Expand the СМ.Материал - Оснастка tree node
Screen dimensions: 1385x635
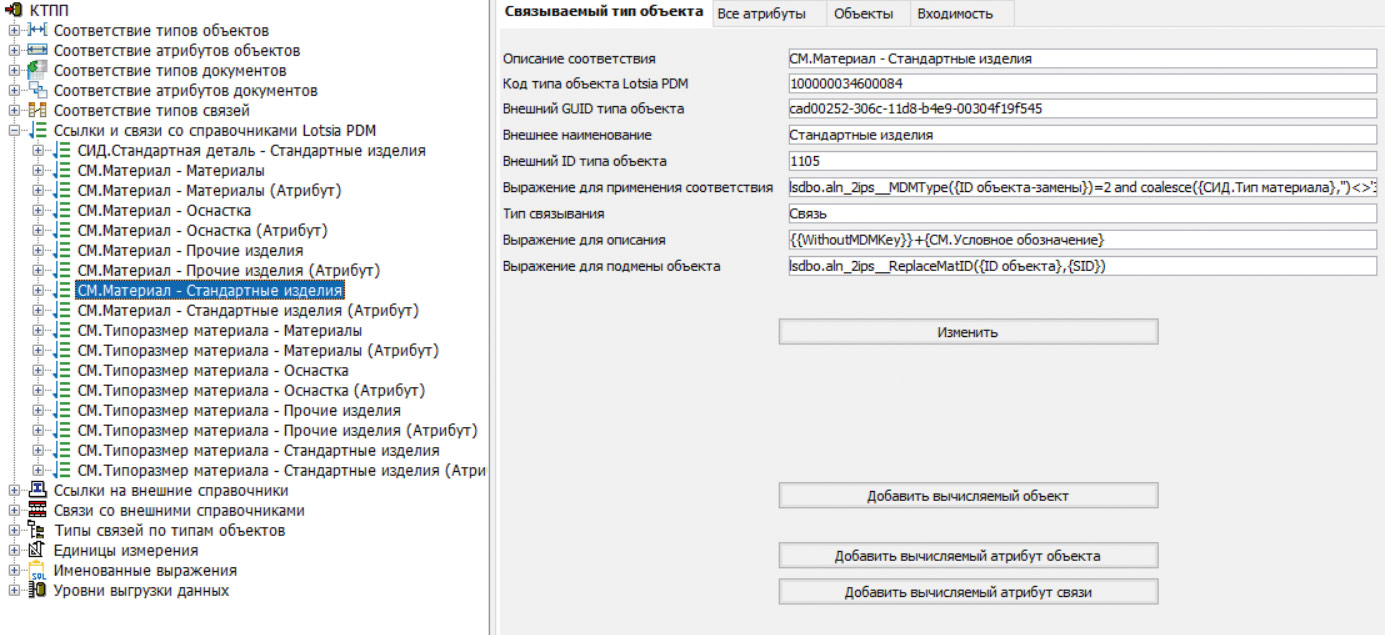point(38,211)
